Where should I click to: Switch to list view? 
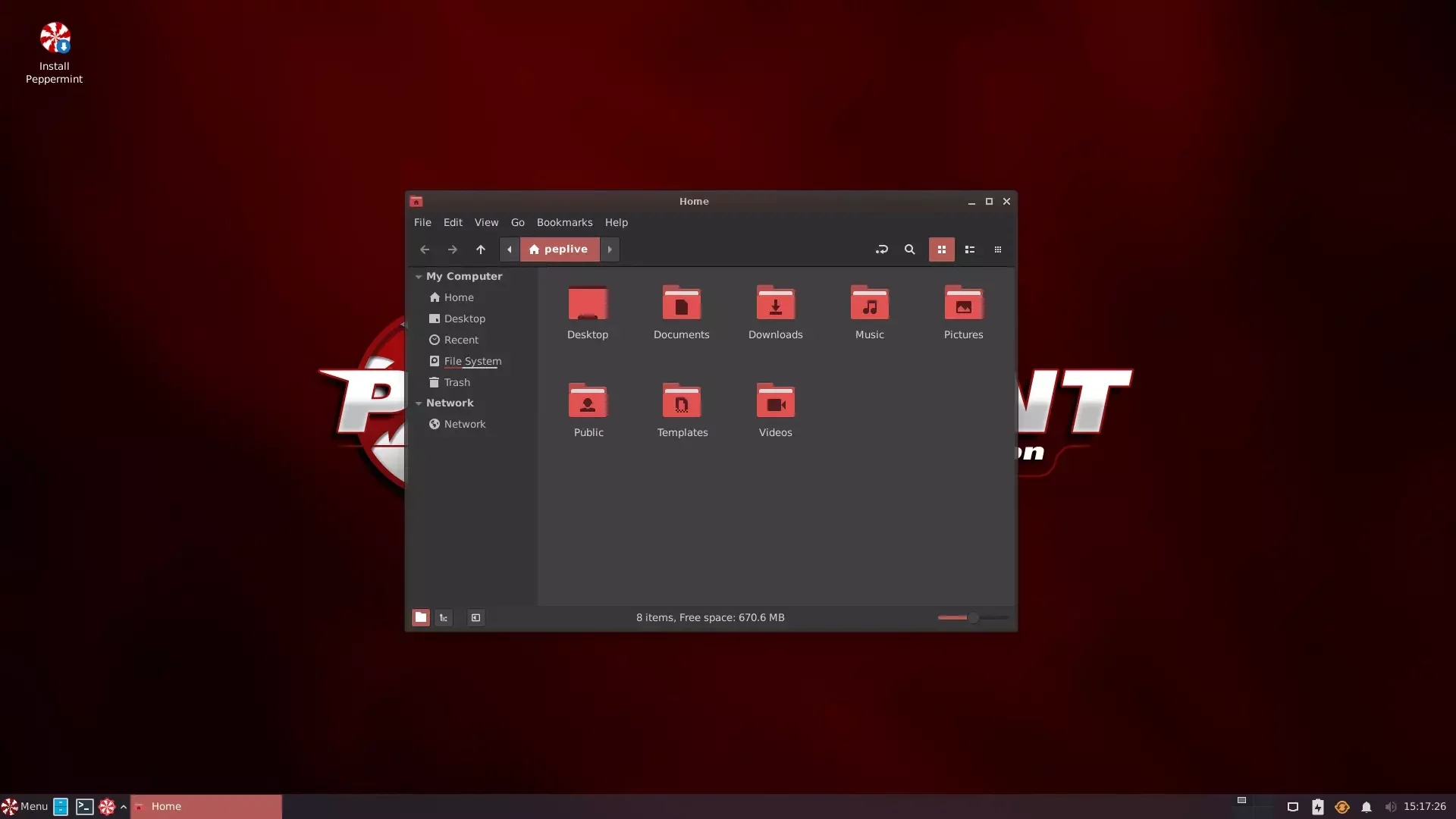970,249
